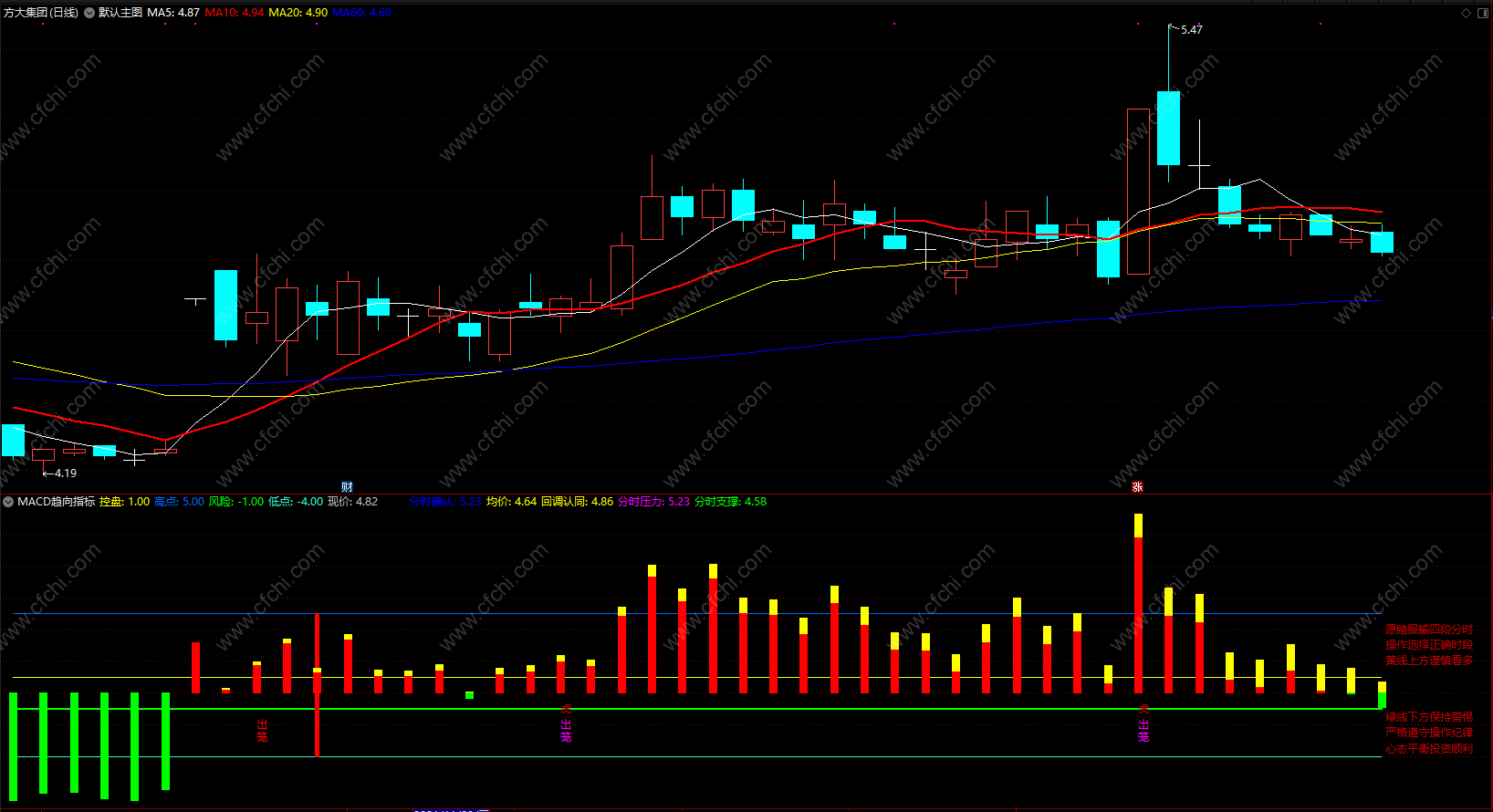Select the 均价: 4.64 reading

coord(511,502)
